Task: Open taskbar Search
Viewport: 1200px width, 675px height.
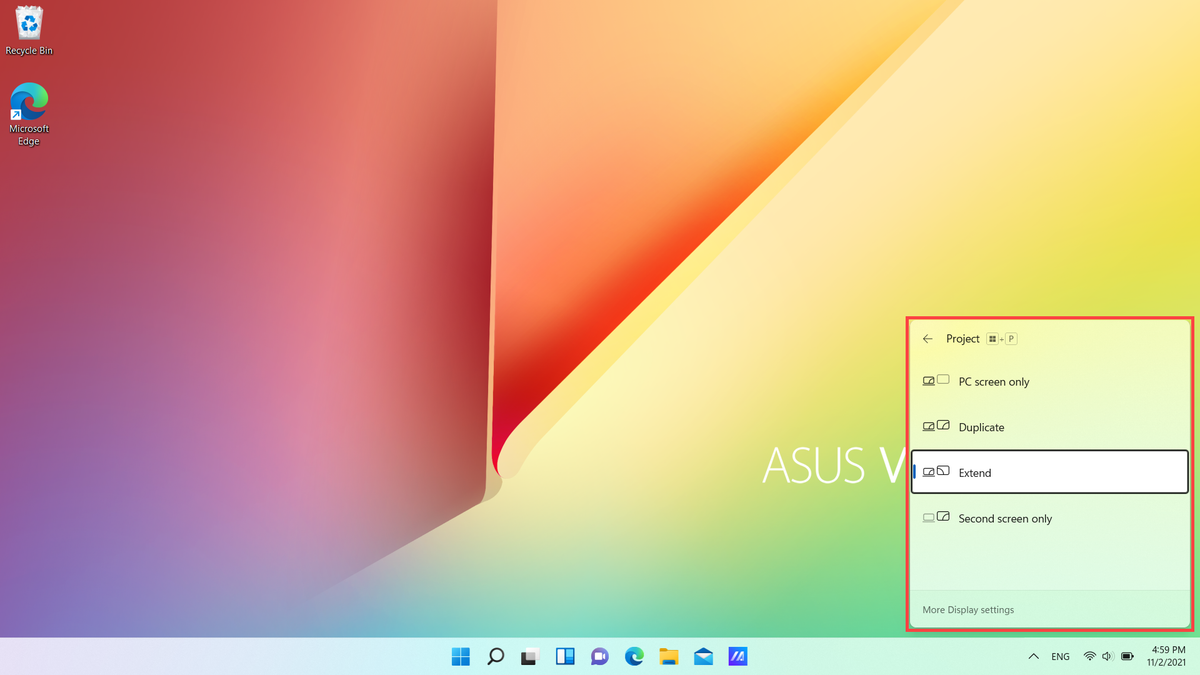Action: [495, 657]
